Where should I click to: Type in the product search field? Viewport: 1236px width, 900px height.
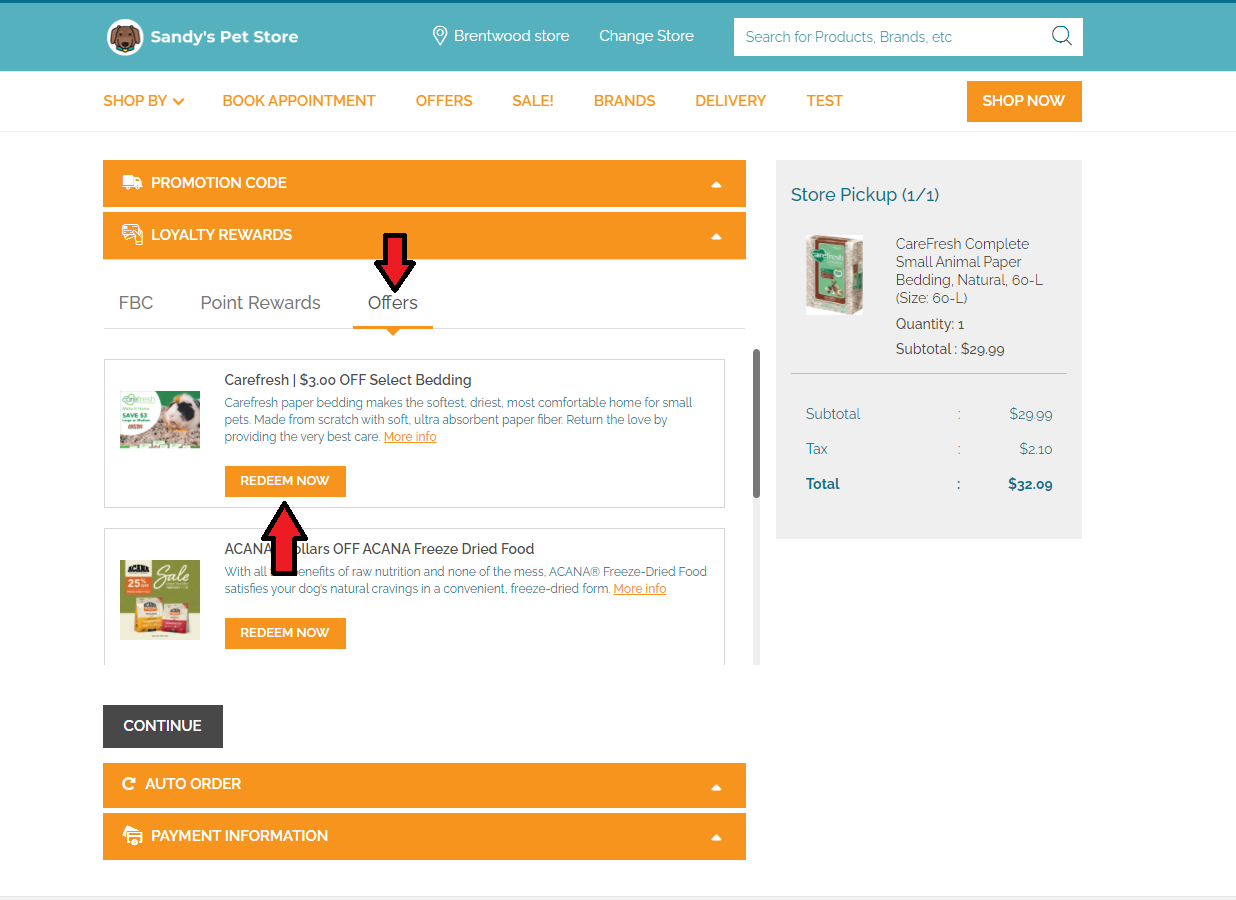[x=890, y=37]
